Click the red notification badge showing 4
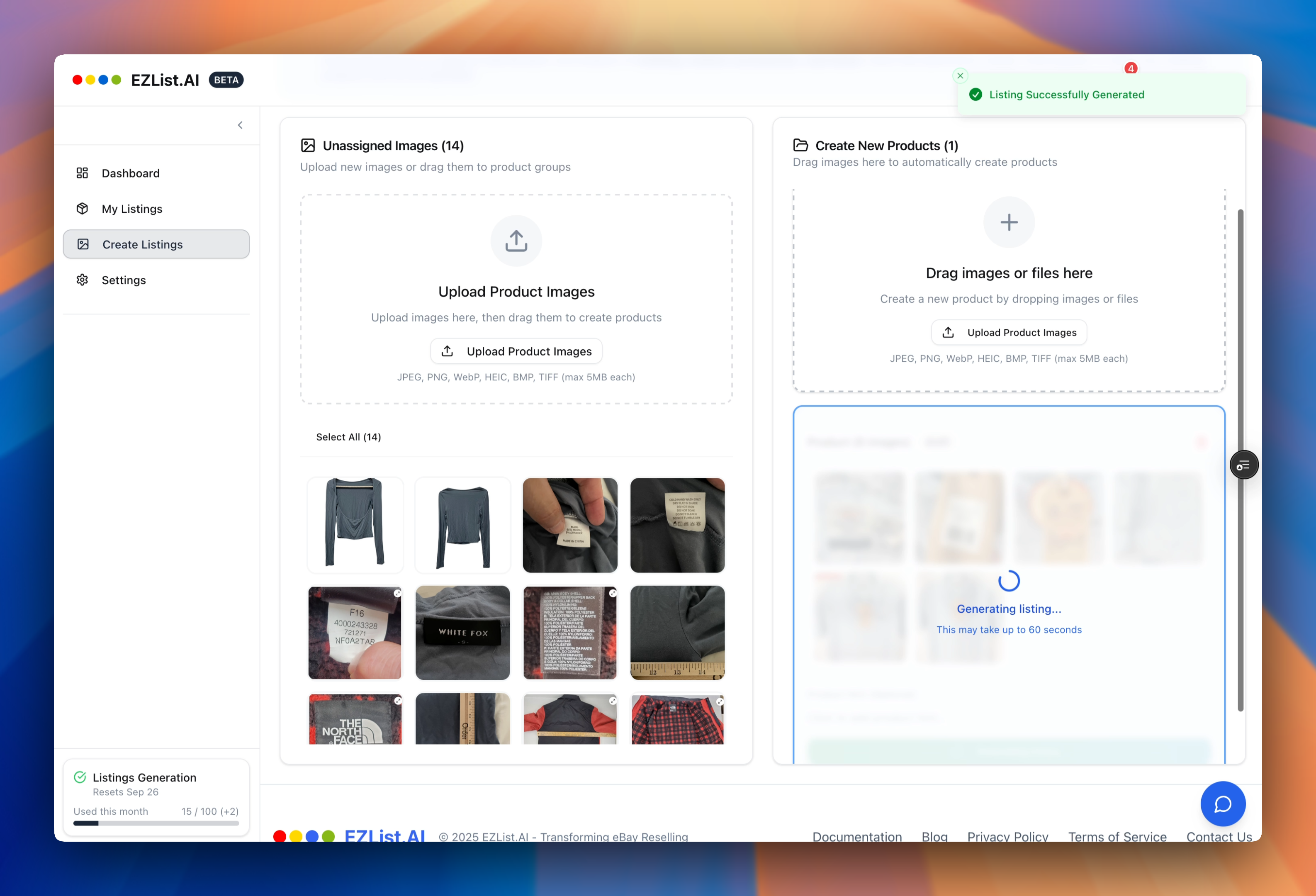Screen dimensions: 1316x896 (x=1131, y=68)
